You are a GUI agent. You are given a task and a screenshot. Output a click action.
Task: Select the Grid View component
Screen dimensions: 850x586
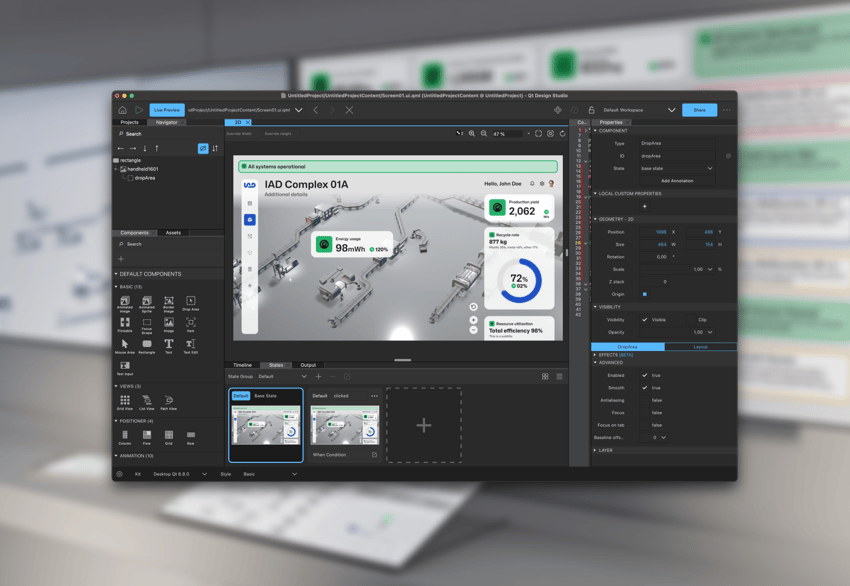click(125, 401)
